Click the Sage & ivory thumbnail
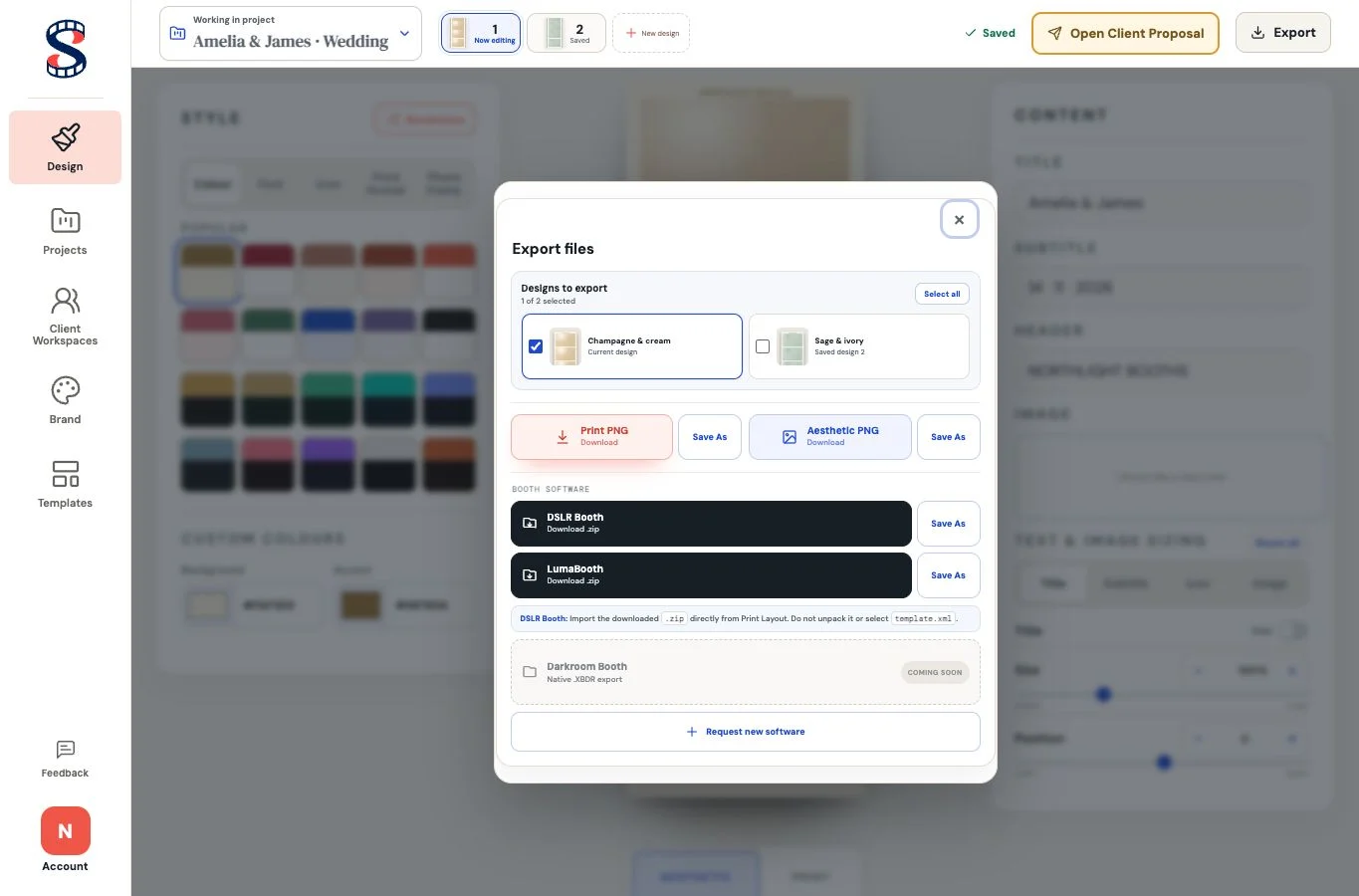1359x896 pixels. [793, 347]
